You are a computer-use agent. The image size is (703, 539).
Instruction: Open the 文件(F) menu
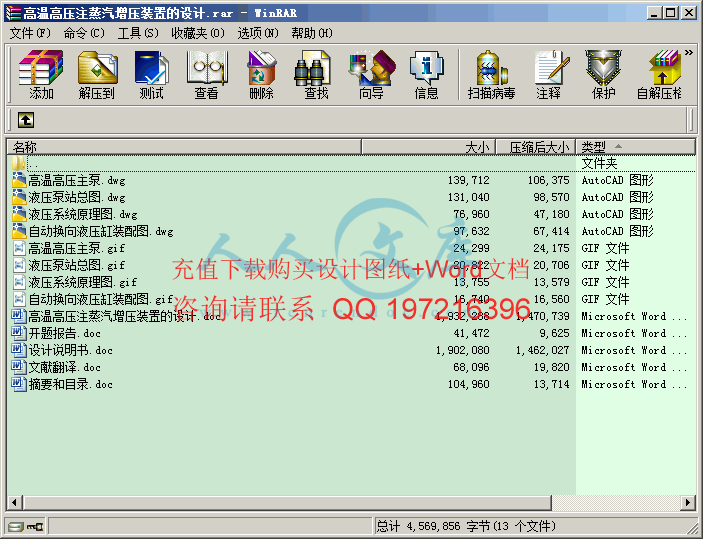point(30,33)
